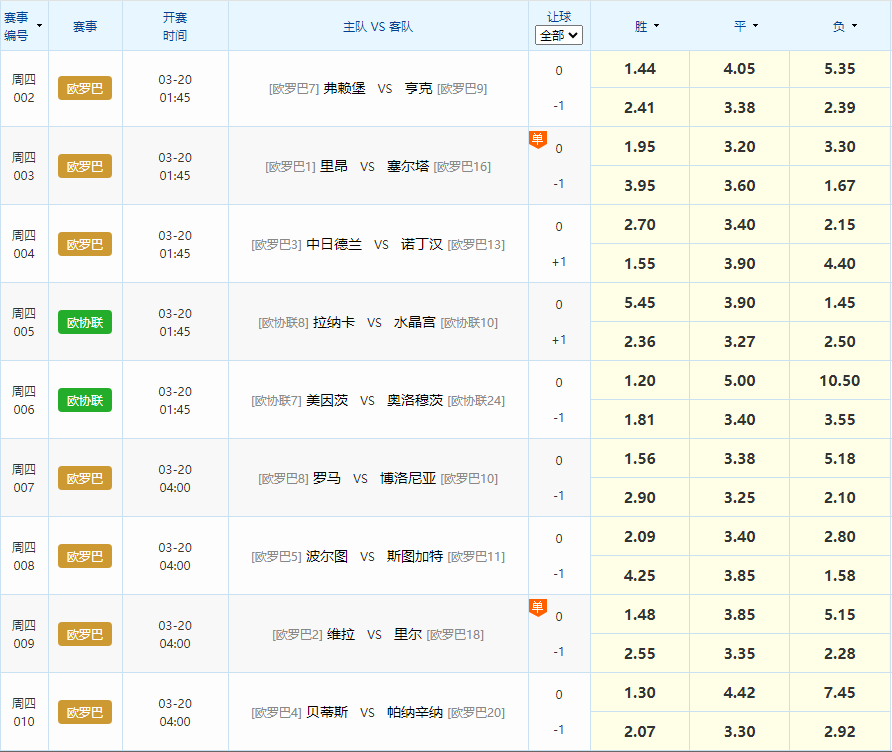Click the 欧罗巴 league badge for match 003
This screenshot has height=752, width=892.
85,166
